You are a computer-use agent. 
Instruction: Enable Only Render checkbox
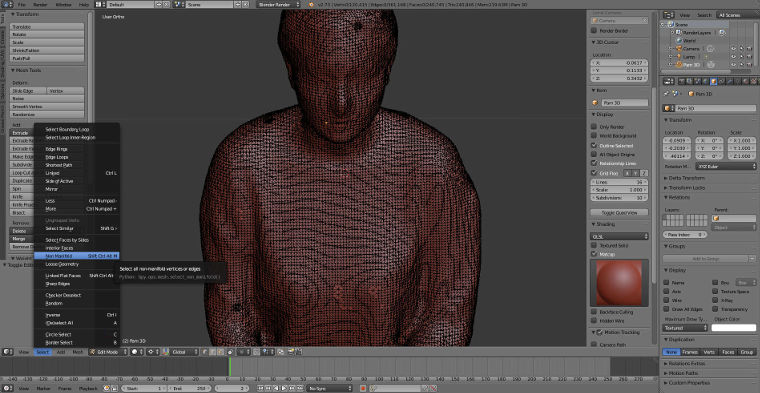594,126
